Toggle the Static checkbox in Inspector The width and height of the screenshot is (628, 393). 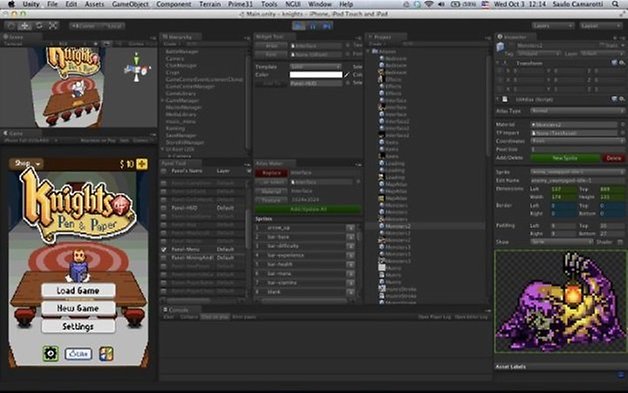pos(602,46)
